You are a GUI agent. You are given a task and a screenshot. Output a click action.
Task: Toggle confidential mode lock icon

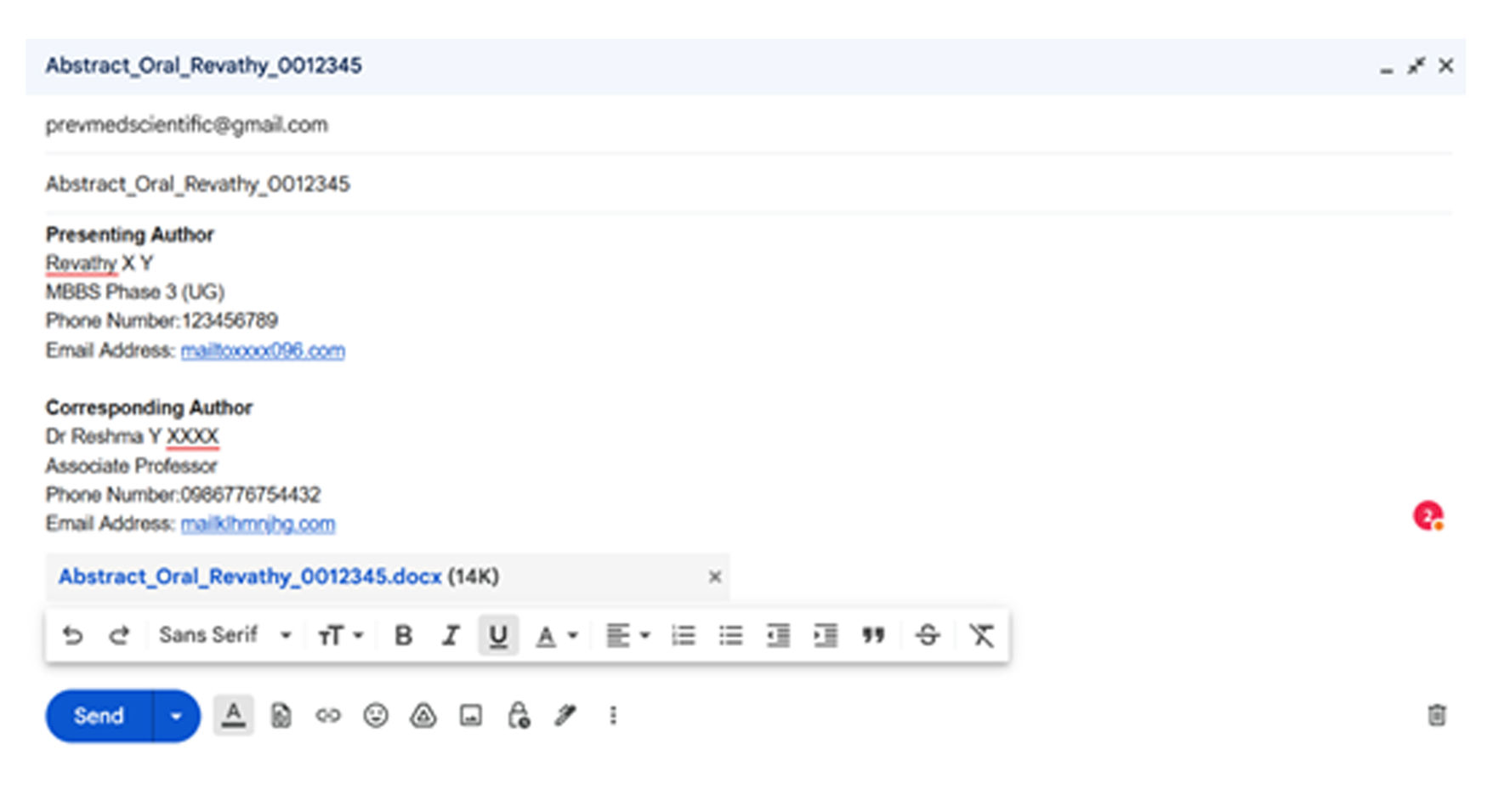(x=519, y=716)
